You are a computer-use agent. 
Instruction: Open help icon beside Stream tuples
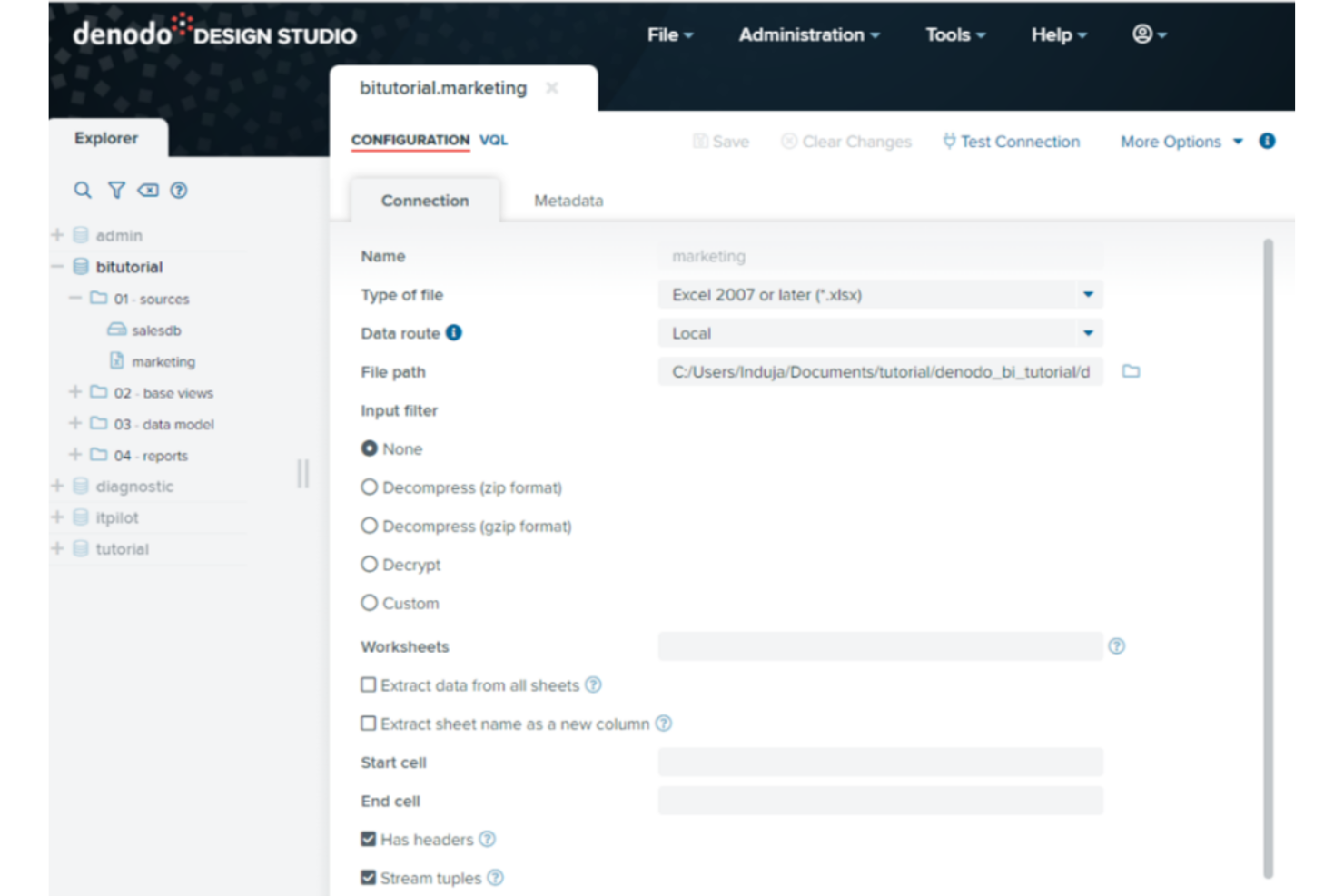pos(495,878)
